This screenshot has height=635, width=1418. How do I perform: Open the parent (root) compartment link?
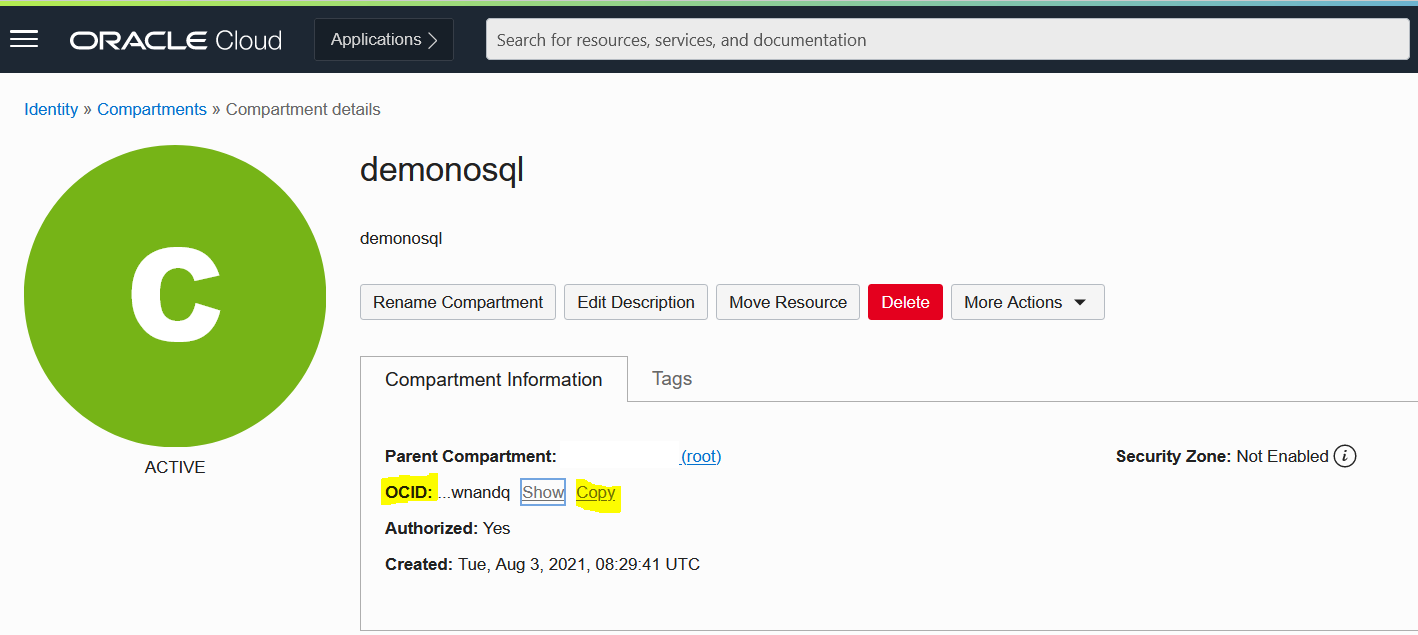701,456
